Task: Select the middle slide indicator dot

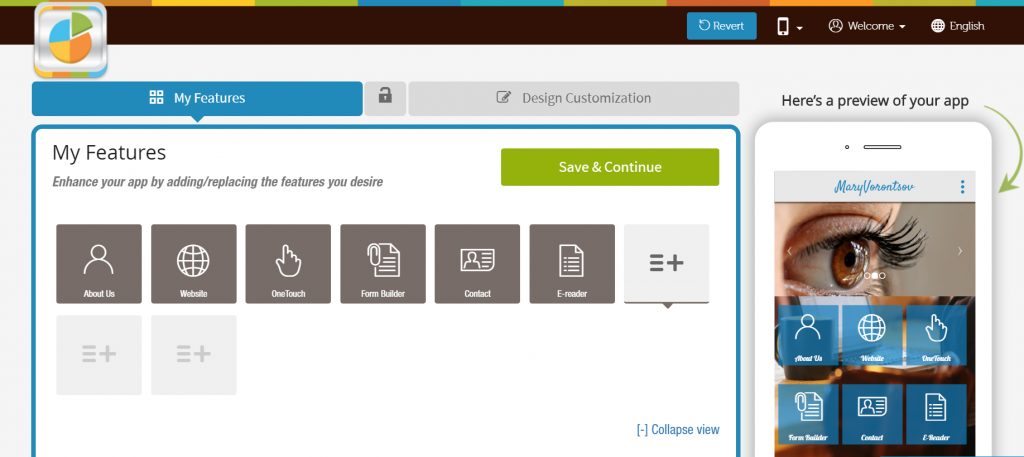Action: point(874,276)
